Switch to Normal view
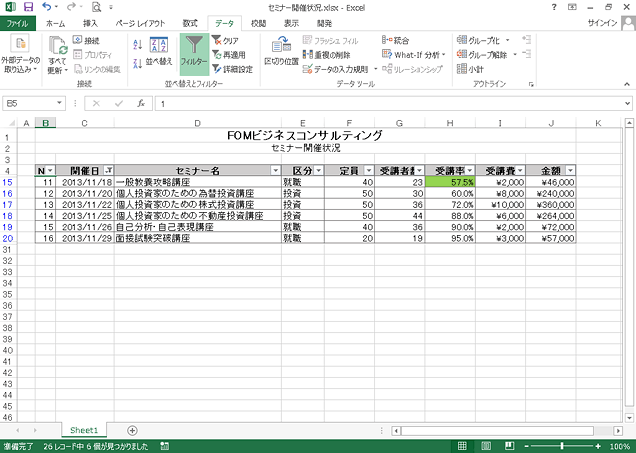This screenshot has width=636, height=453. click(x=462, y=447)
